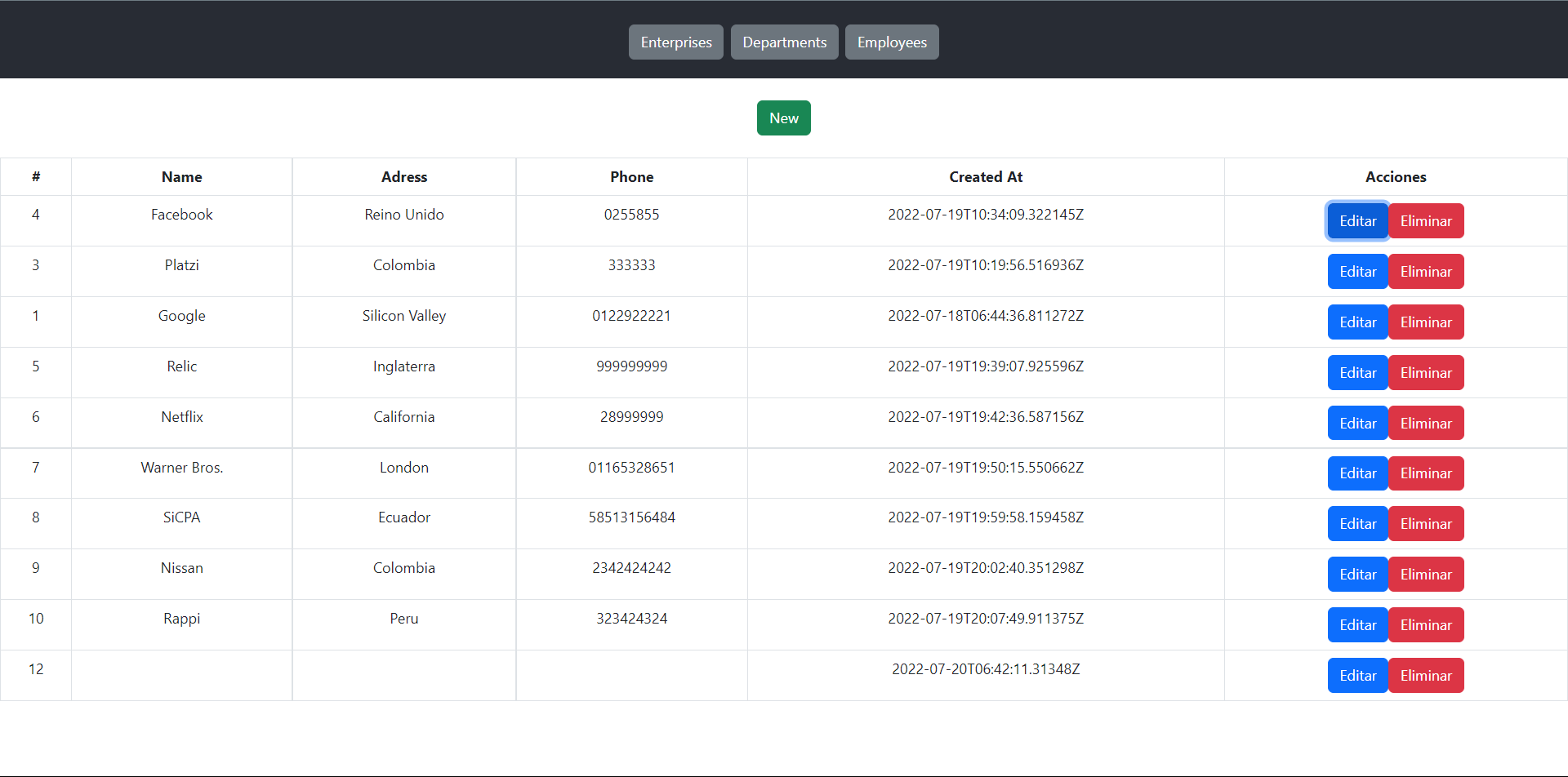Click phone number 2342424242

[631, 568]
